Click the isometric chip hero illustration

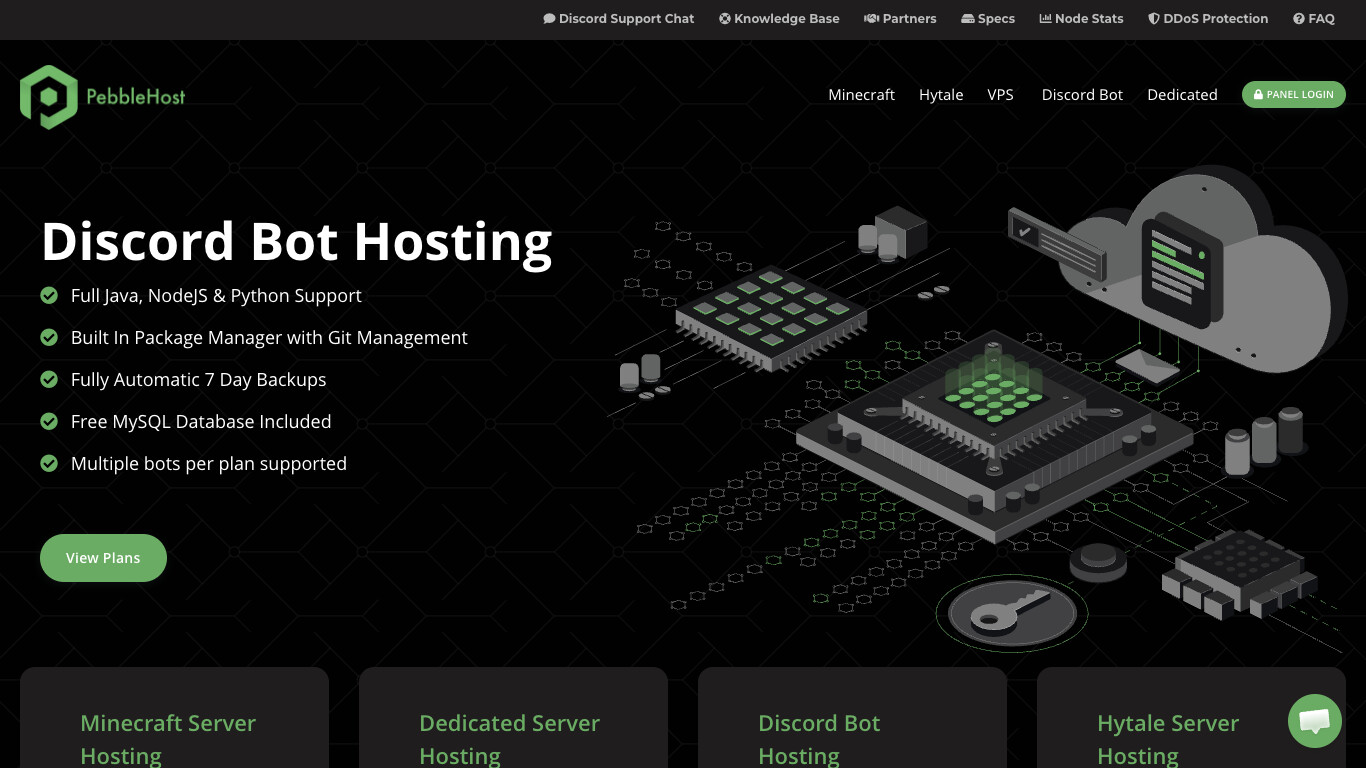tap(976, 410)
